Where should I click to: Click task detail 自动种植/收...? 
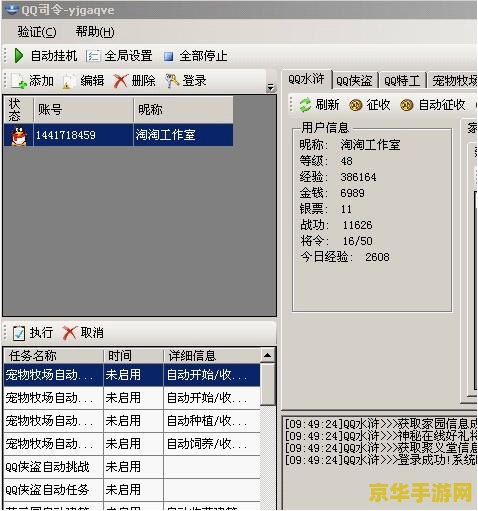(x=207, y=421)
